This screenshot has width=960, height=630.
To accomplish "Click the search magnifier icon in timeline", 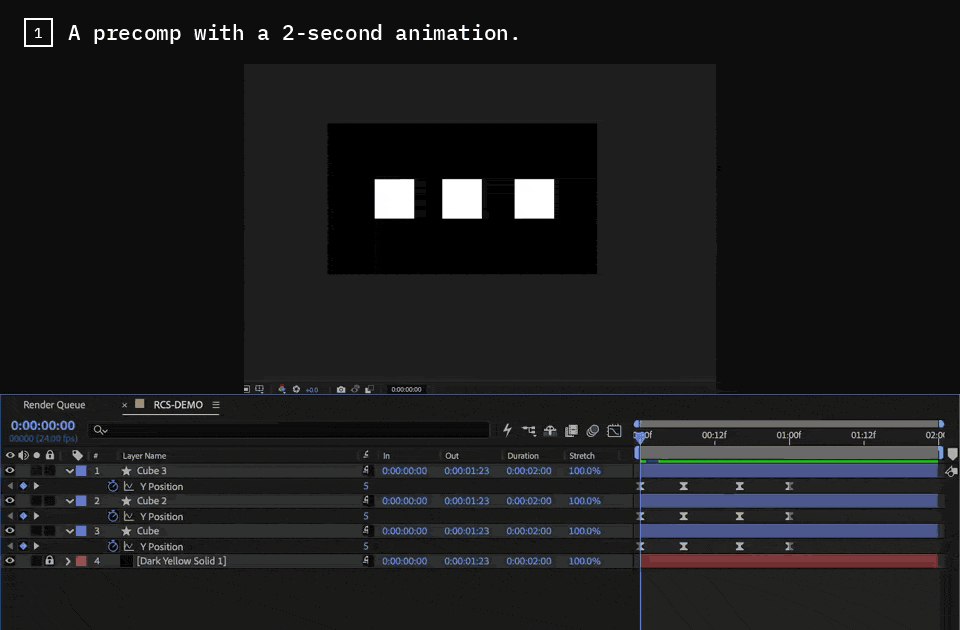I will coord(98,430).
